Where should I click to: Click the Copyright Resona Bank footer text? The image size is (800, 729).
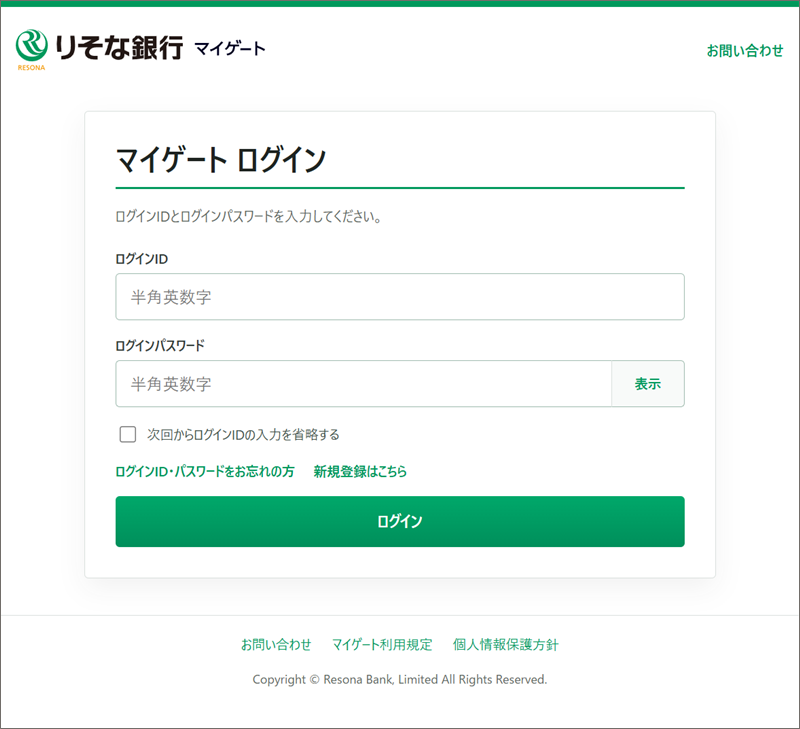tap(400, 680)
